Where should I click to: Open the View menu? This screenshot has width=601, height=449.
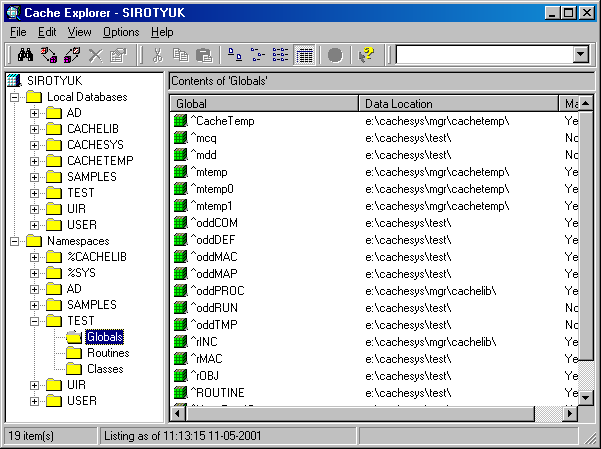pos(80,32)
